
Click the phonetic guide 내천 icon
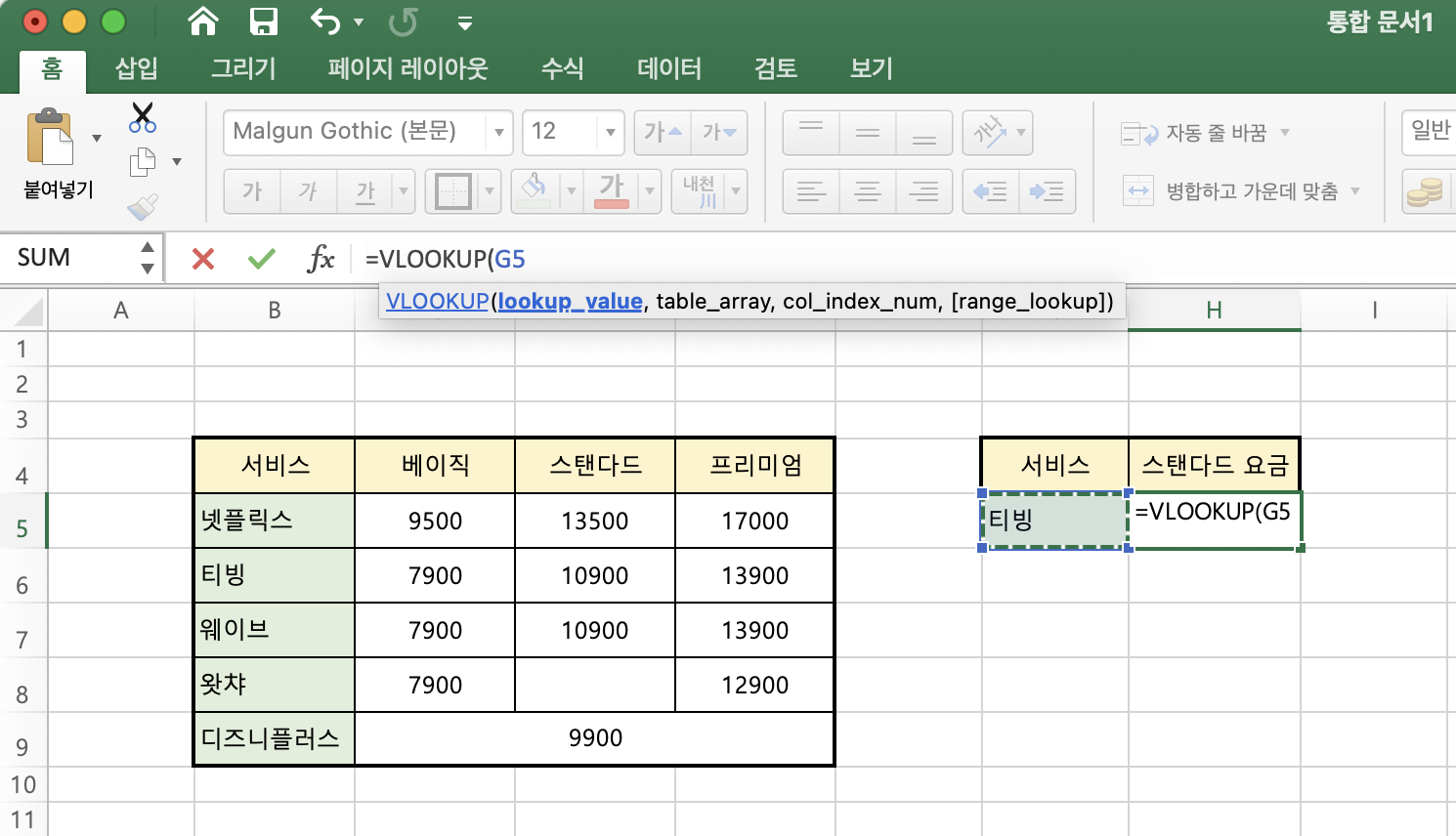pyautogui.click(x=700, y=191)
